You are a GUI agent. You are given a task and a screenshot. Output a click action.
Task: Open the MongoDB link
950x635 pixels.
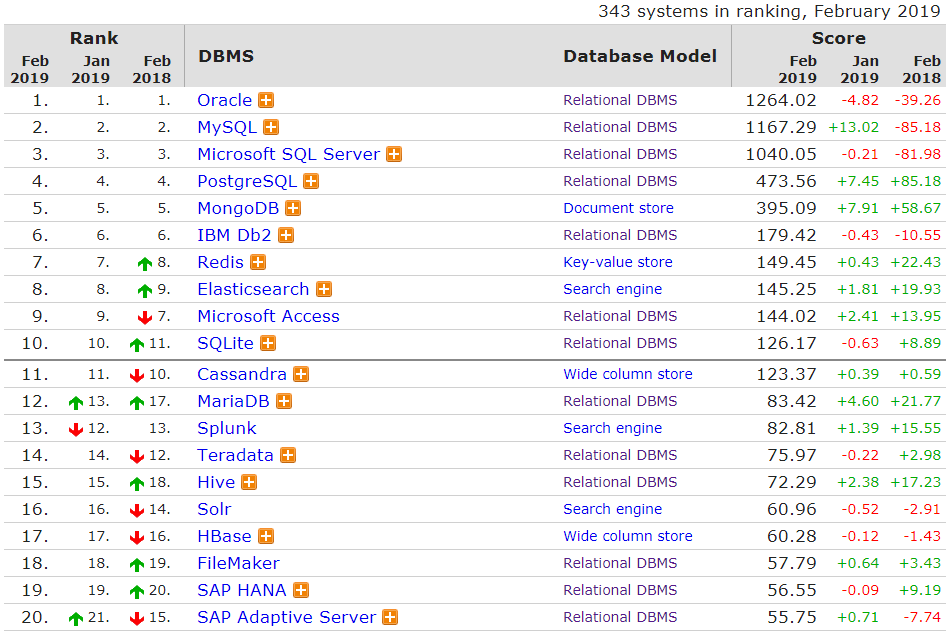point(238,208)
